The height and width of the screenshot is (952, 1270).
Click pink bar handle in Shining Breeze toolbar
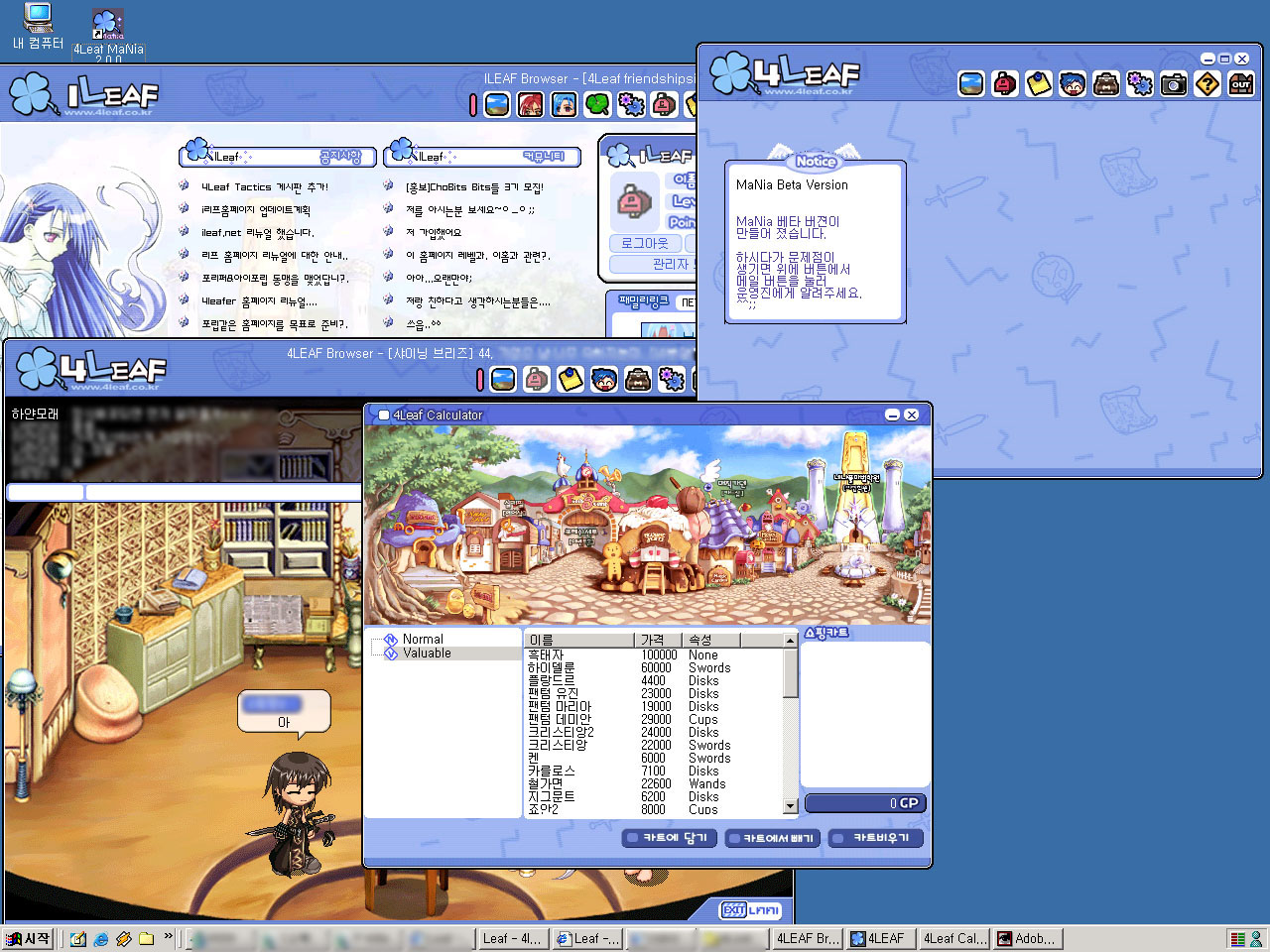(x=480, y=379)
